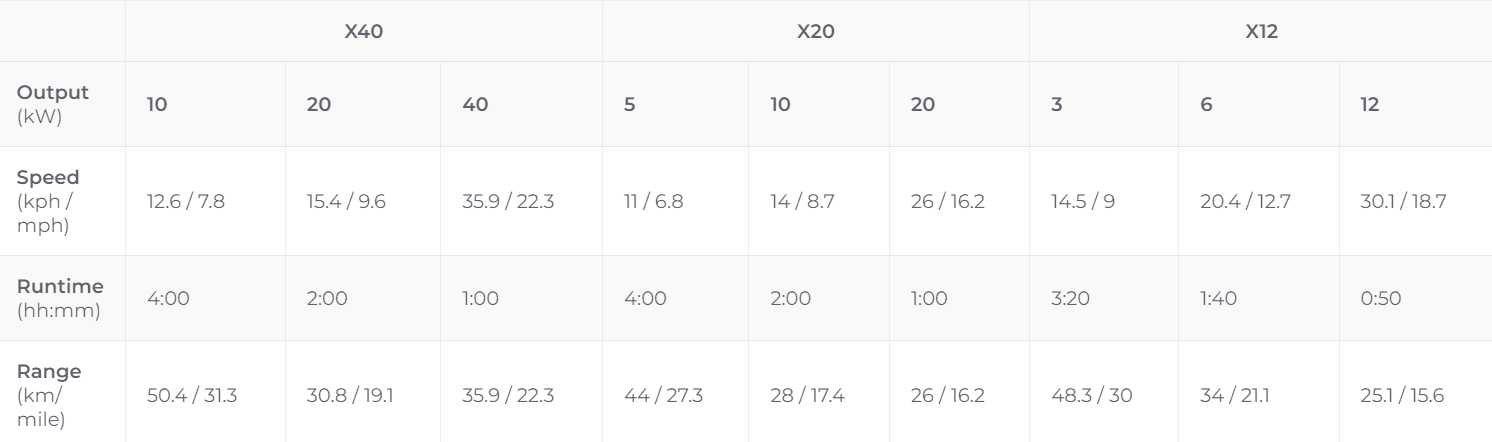Select the Speed (kph / mph) row label
The width and height of the screenshot is (1492, 442).
[x=49, y=201]
